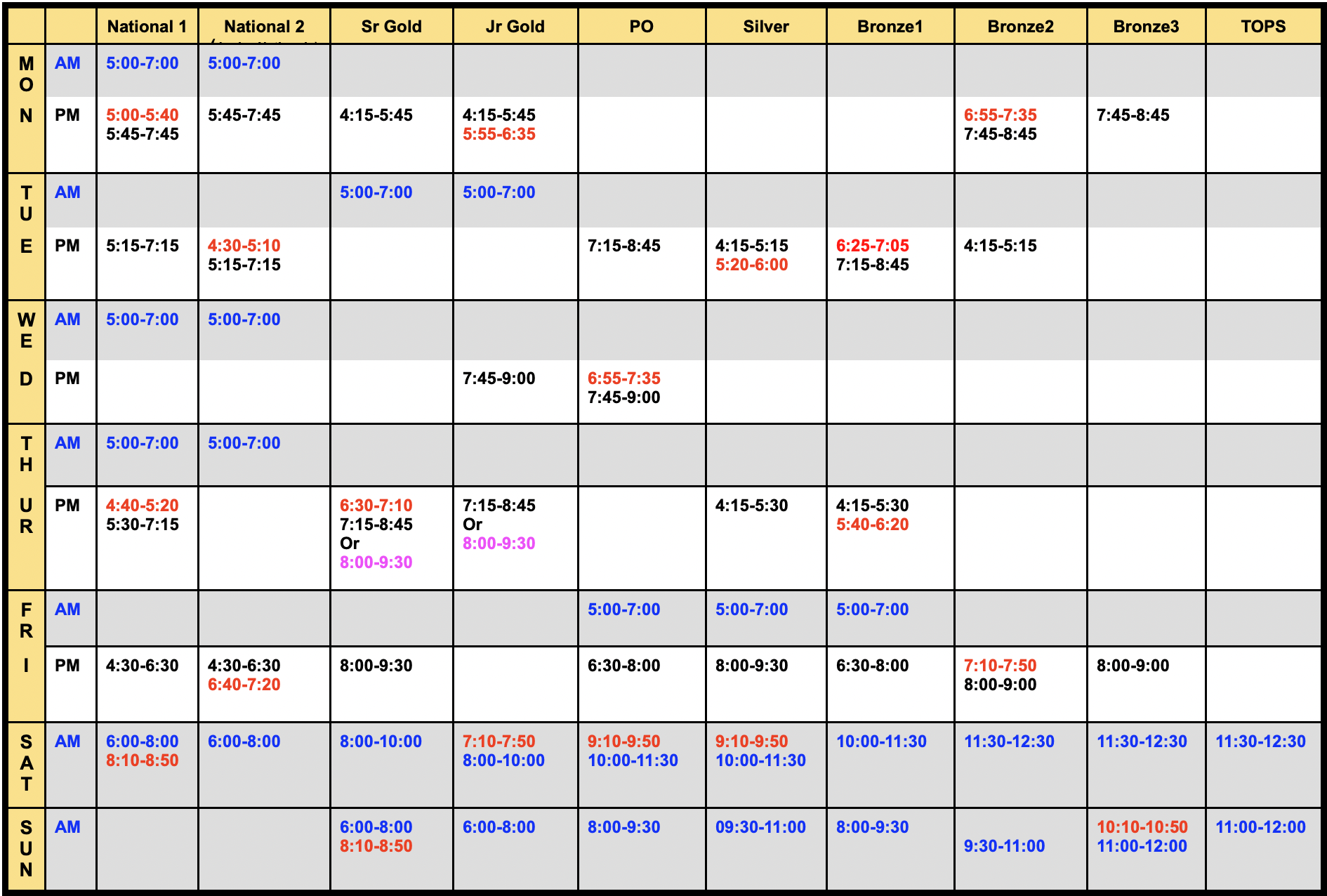The height and width of the screenshot is (896, 1327).
Task: Click the Tuesday AM row label
Action: click(67, 192)
